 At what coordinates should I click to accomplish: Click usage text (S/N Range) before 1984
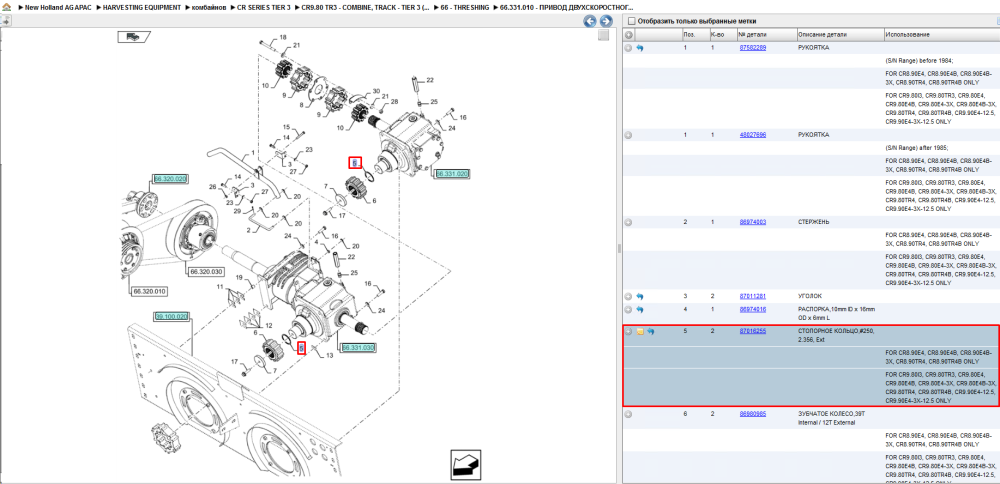pos(919,61)
